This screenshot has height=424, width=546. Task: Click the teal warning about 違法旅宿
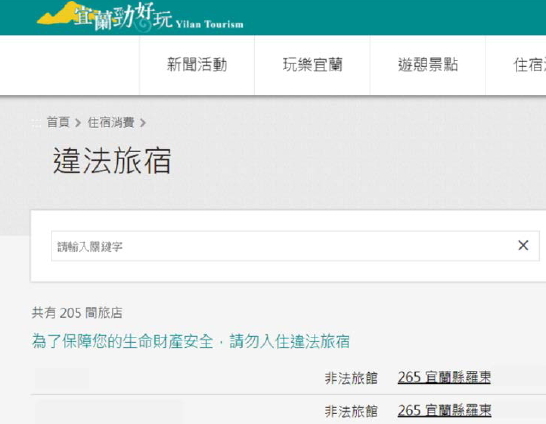[190, 341]
